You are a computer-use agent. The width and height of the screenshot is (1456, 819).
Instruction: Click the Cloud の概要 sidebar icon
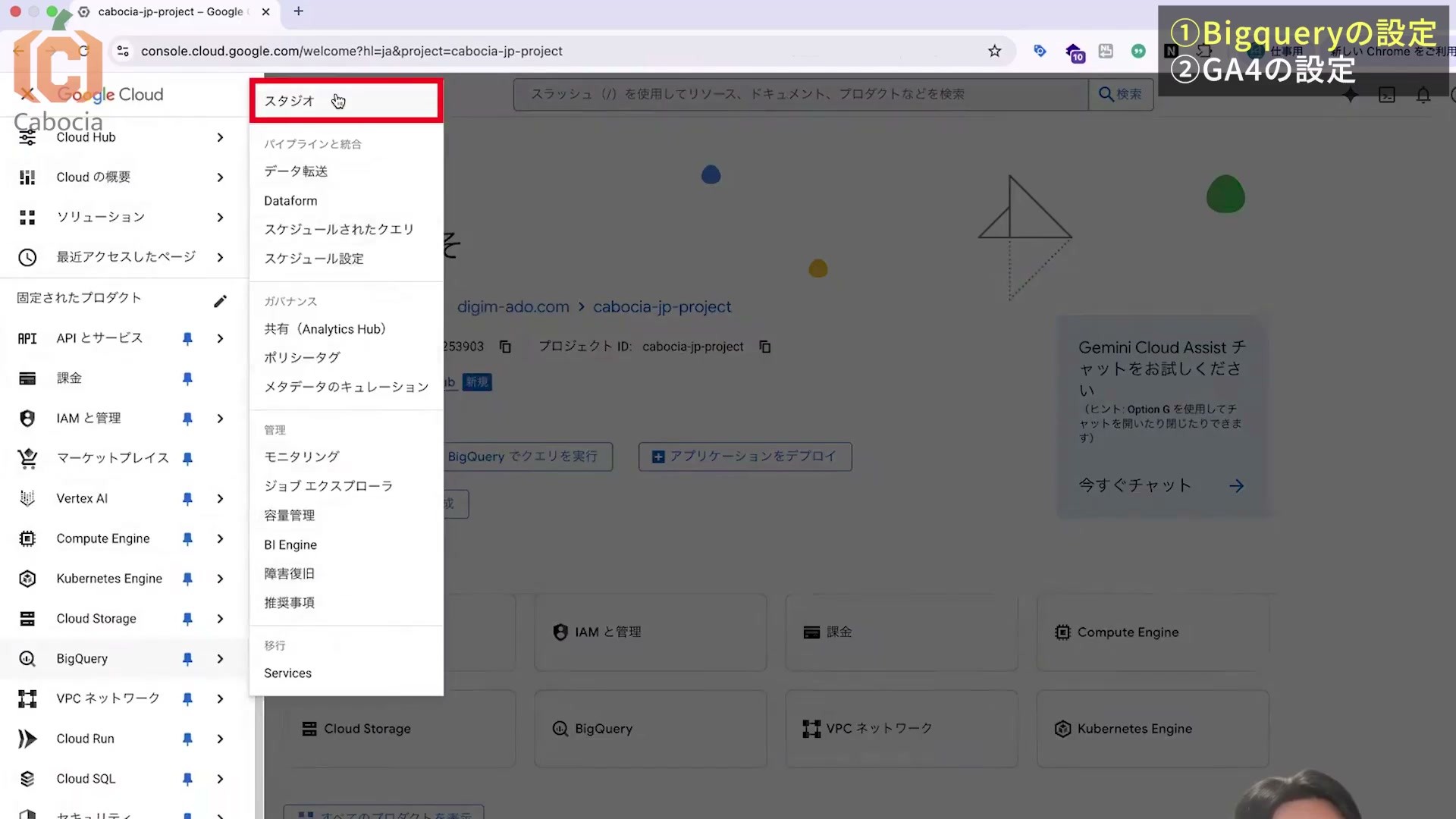pos(27,177)
